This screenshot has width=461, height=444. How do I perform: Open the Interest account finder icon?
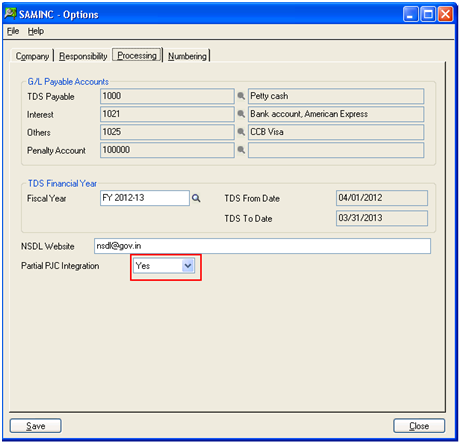pyautogui.click(x=241, y=114)
